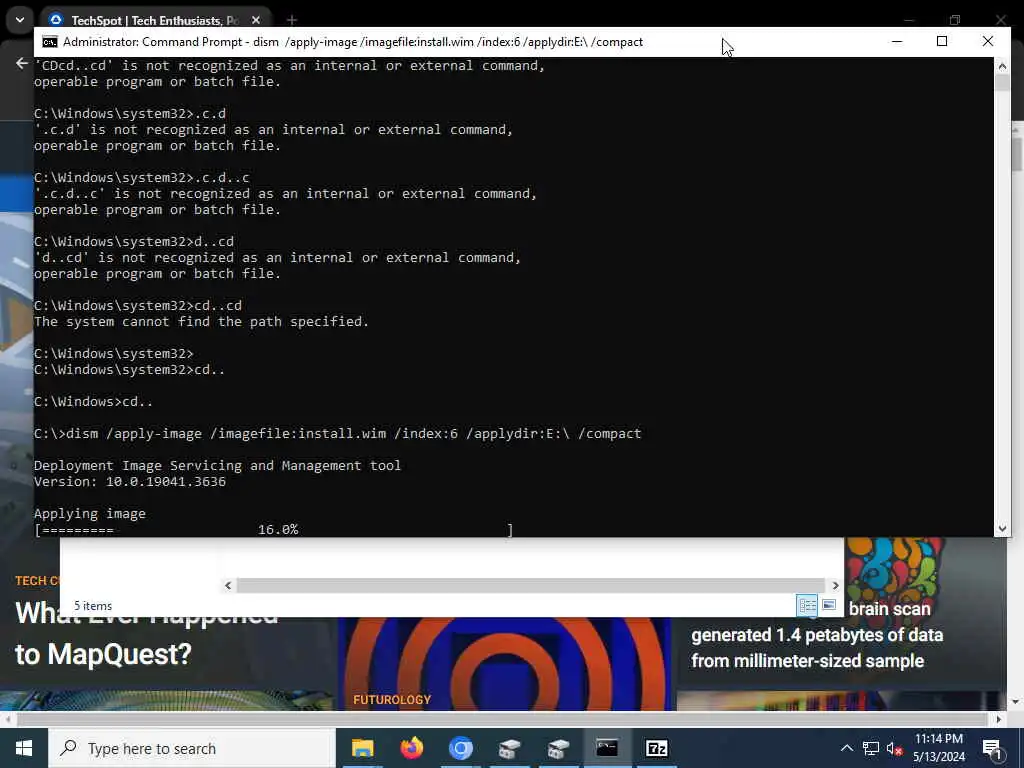Click the browser page horizontal scrollbar
This screenshot has width=1024, height=768.
coord(503,719)
